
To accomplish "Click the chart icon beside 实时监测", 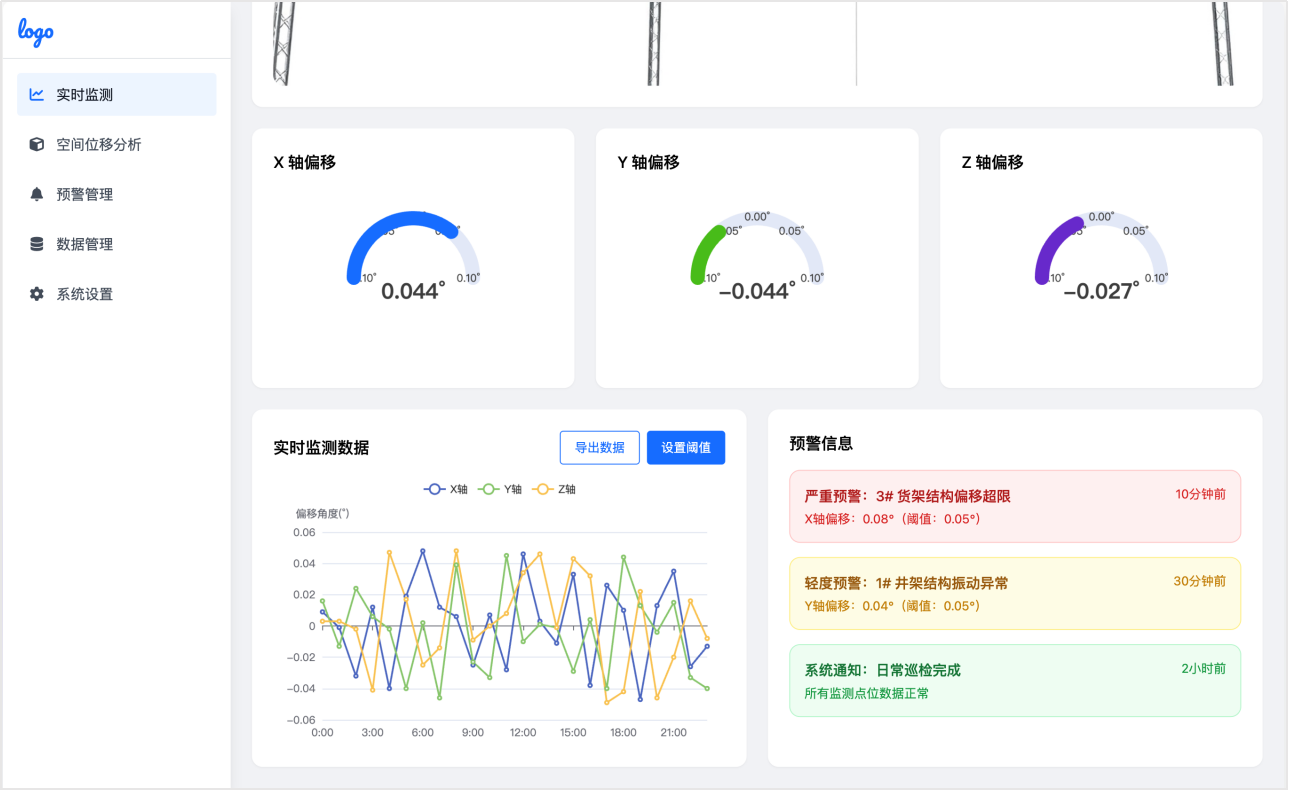I will pos(37,95).
